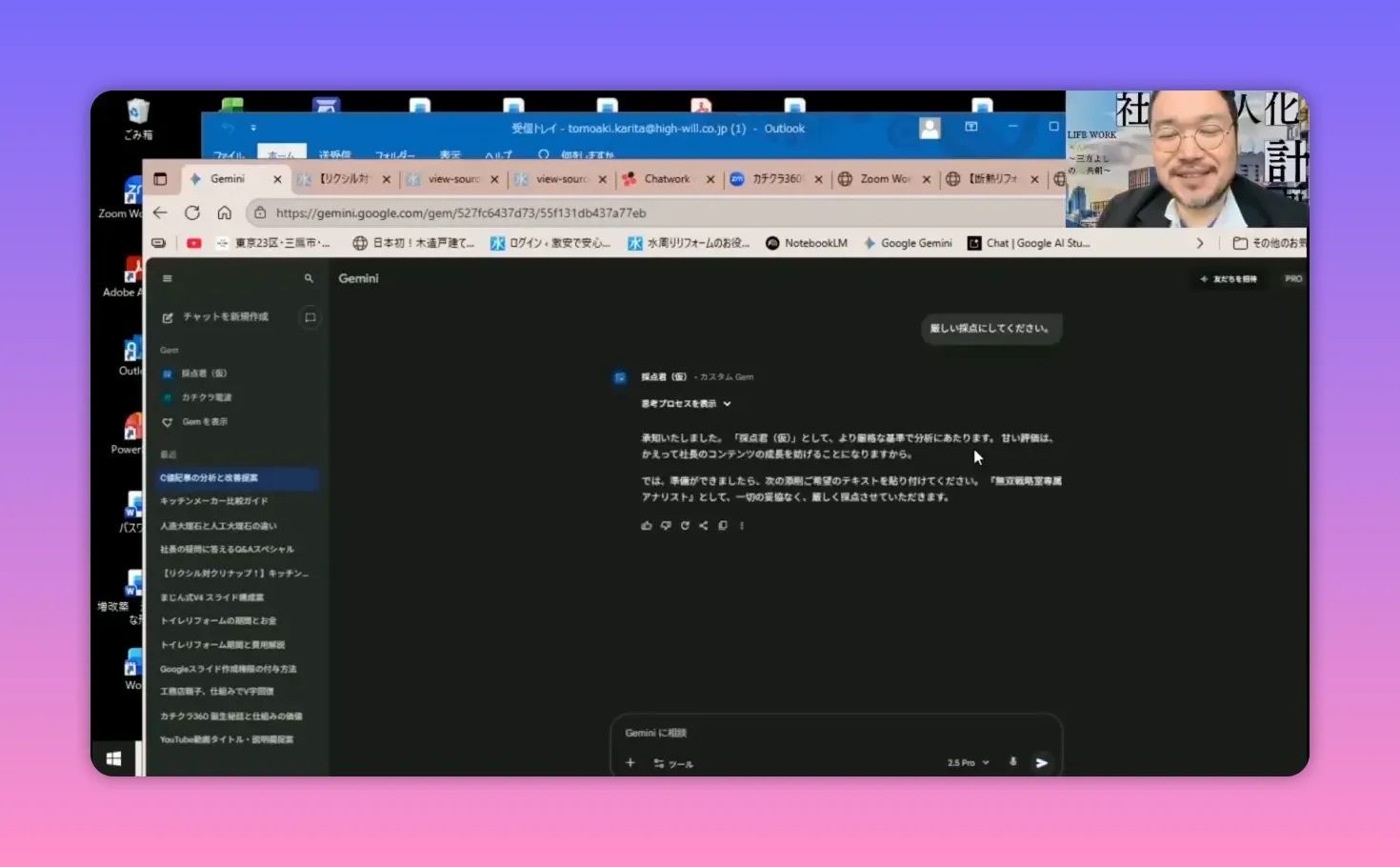Click the plus icon to attach files
1400x867 pixels.
point(630,762)
